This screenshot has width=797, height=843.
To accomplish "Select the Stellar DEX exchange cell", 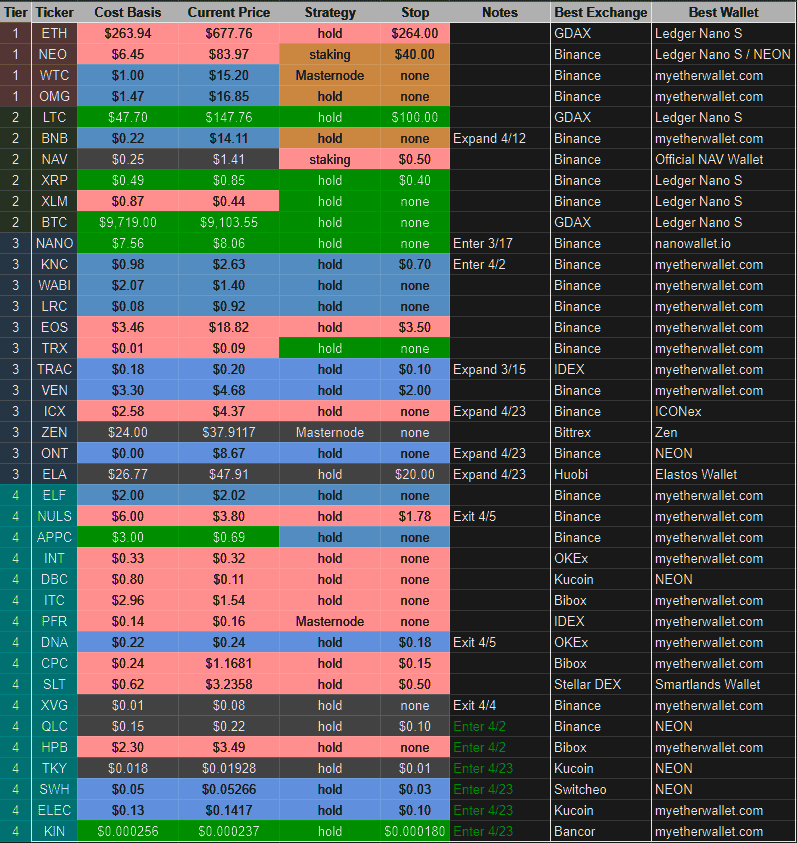I will [601, 684].
